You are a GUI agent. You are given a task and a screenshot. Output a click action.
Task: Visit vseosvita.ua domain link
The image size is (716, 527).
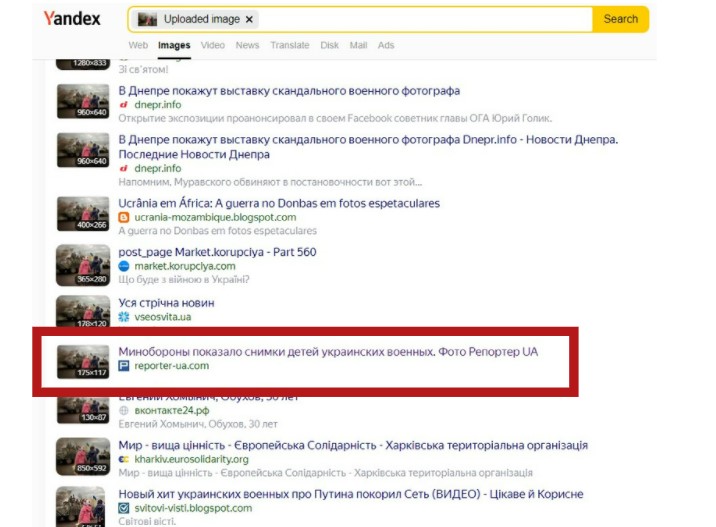[x=163, y=317]
